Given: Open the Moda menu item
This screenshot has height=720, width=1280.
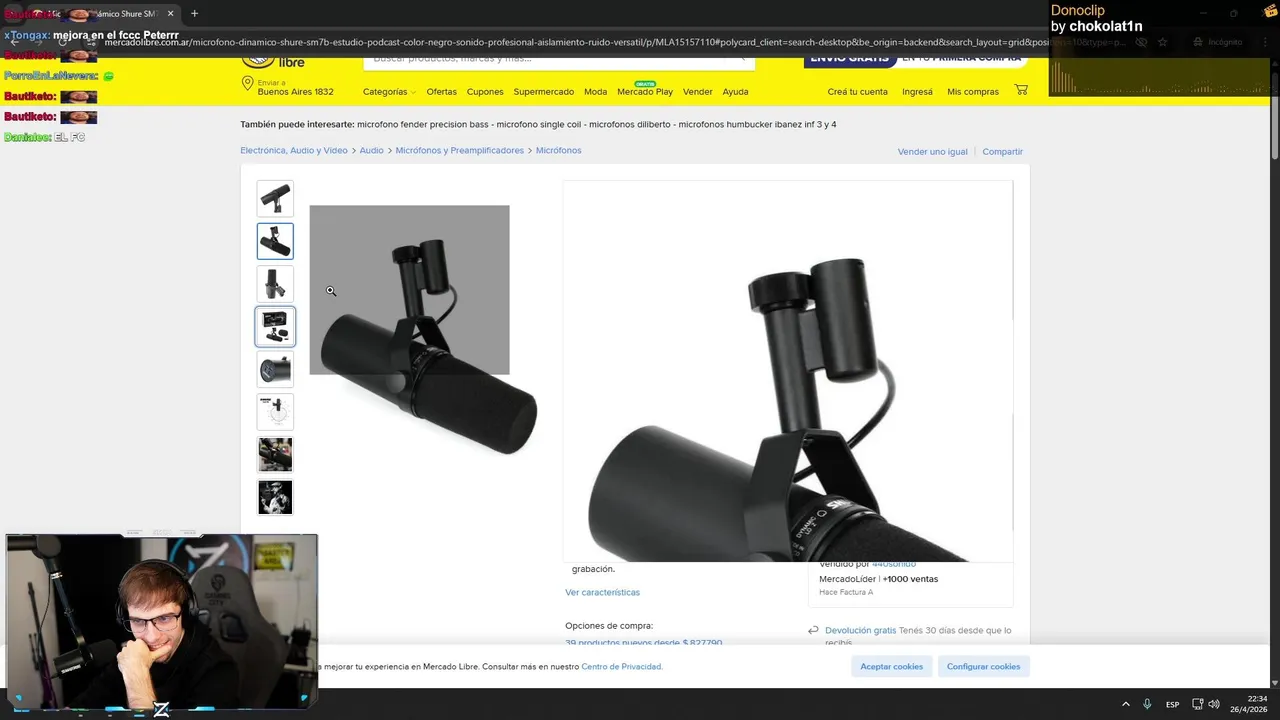Looking at the screenshot, I should (x=595, y=91).
